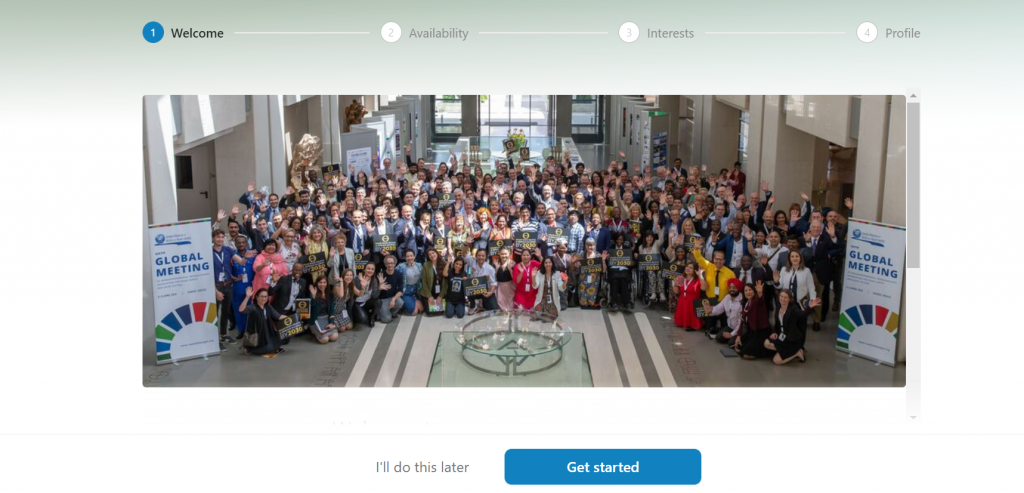Click the vertical scrollbar thumb
Viewport: 1024px width, 493px height.
point(914,185)
